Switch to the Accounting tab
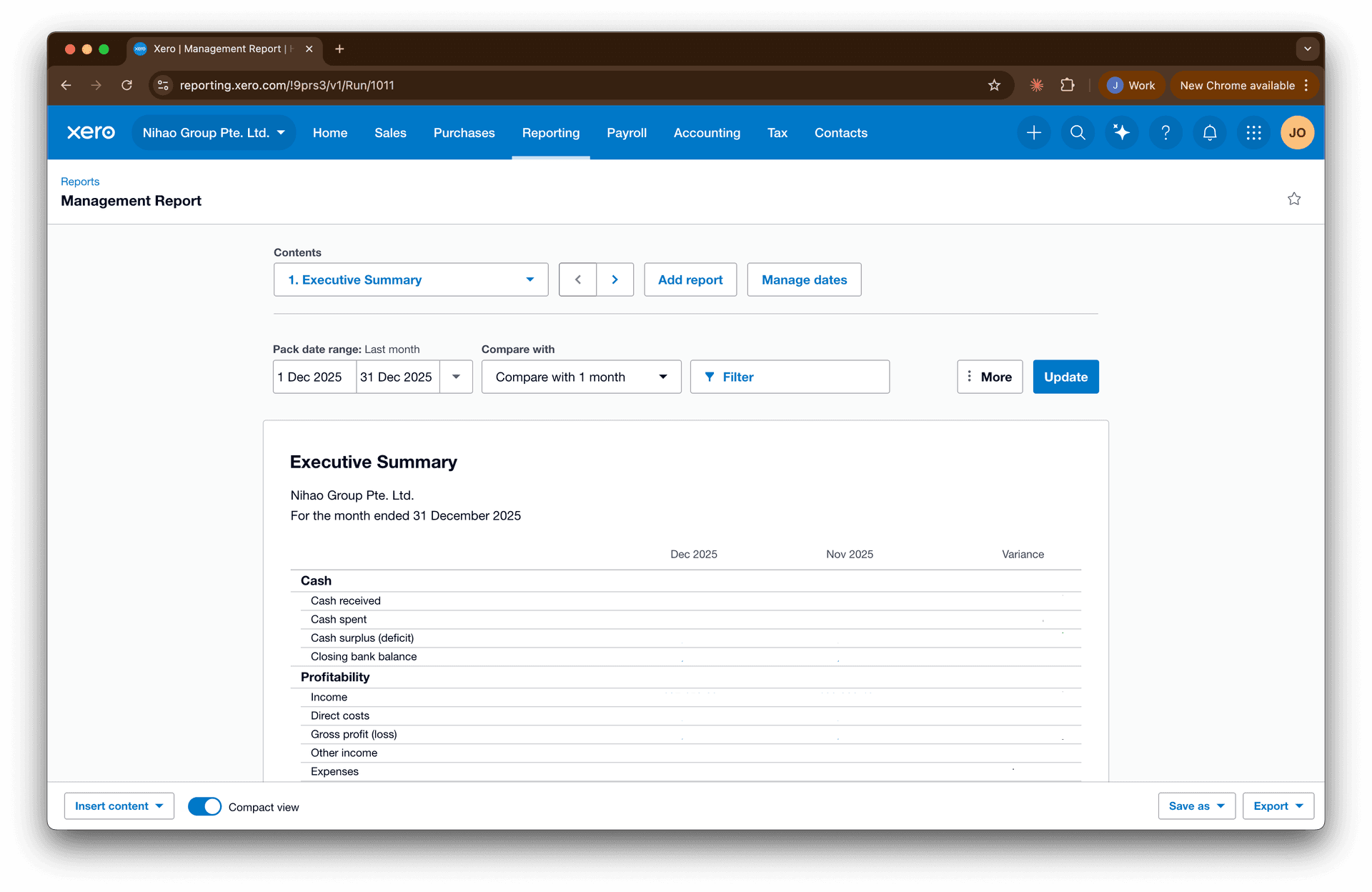Image resolution: width=1372 pixels, height=892 pixels. pyautogui.click(x=707, y=133)
